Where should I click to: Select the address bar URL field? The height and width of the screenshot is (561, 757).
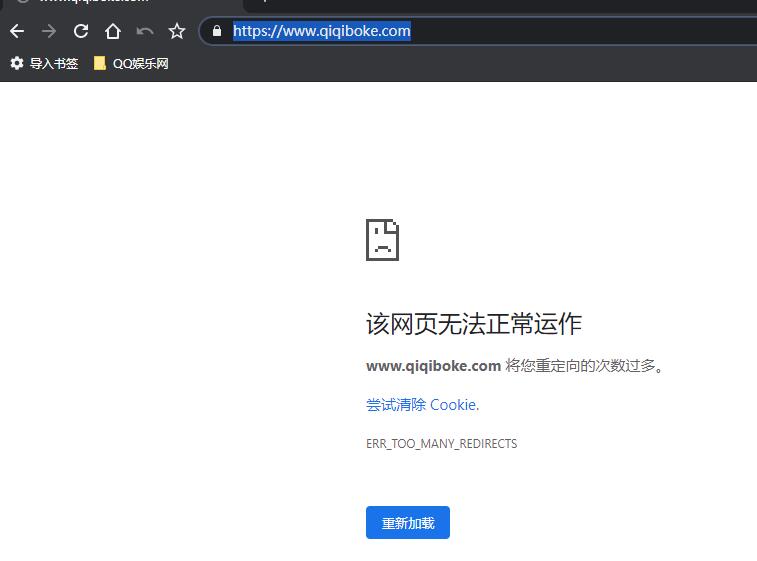(x=478, y=31)
